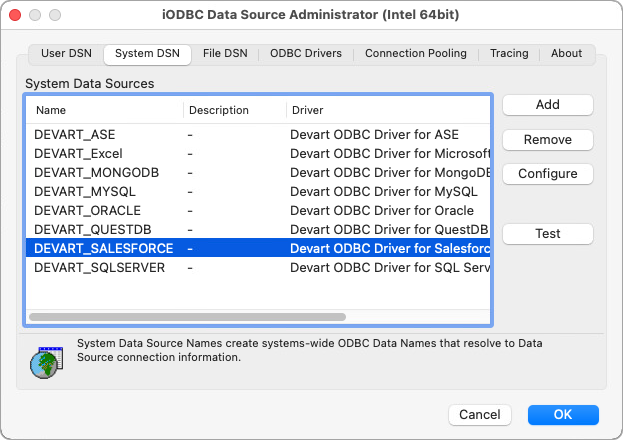Click Test to check the connection
623x440 pixels.
pyautogui.click(x=548, y=234)
